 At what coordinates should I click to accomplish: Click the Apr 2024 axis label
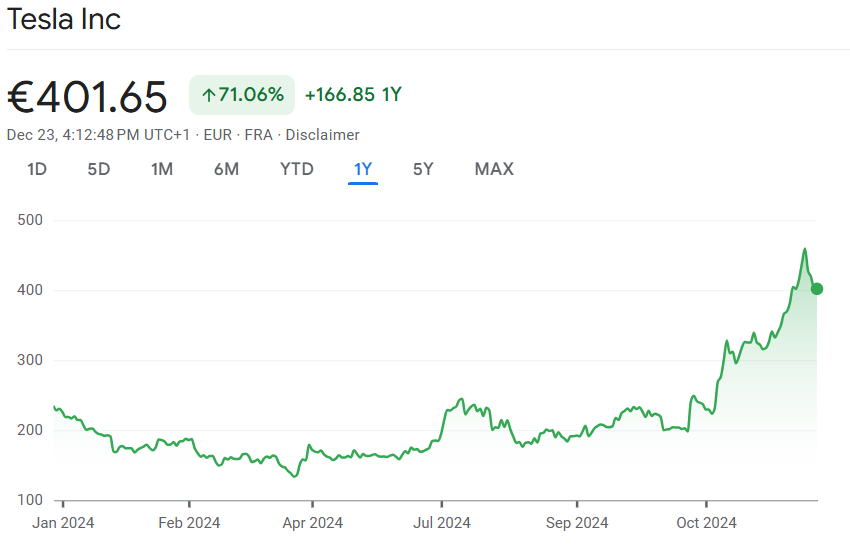[313, 523]
